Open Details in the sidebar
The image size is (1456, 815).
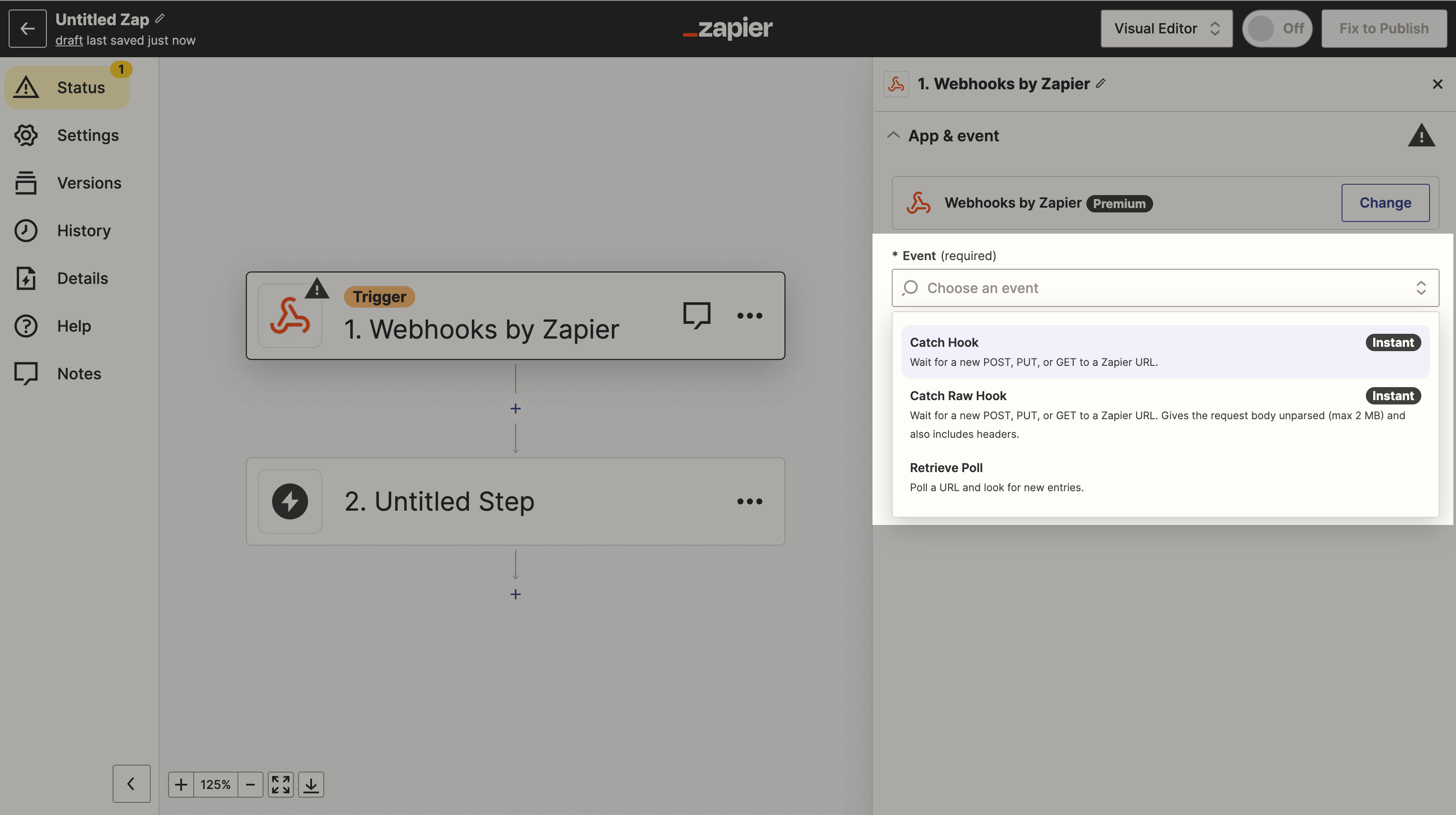pos(67,278)
